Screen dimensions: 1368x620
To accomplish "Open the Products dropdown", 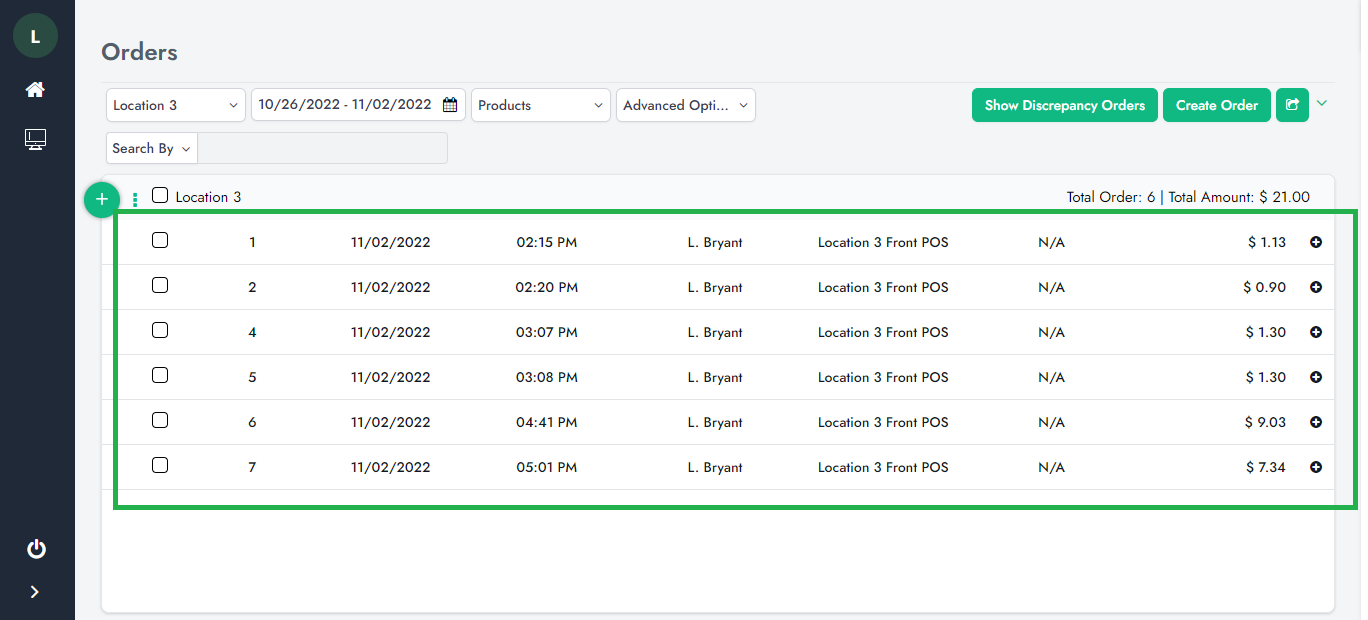I will coord(540,105).
